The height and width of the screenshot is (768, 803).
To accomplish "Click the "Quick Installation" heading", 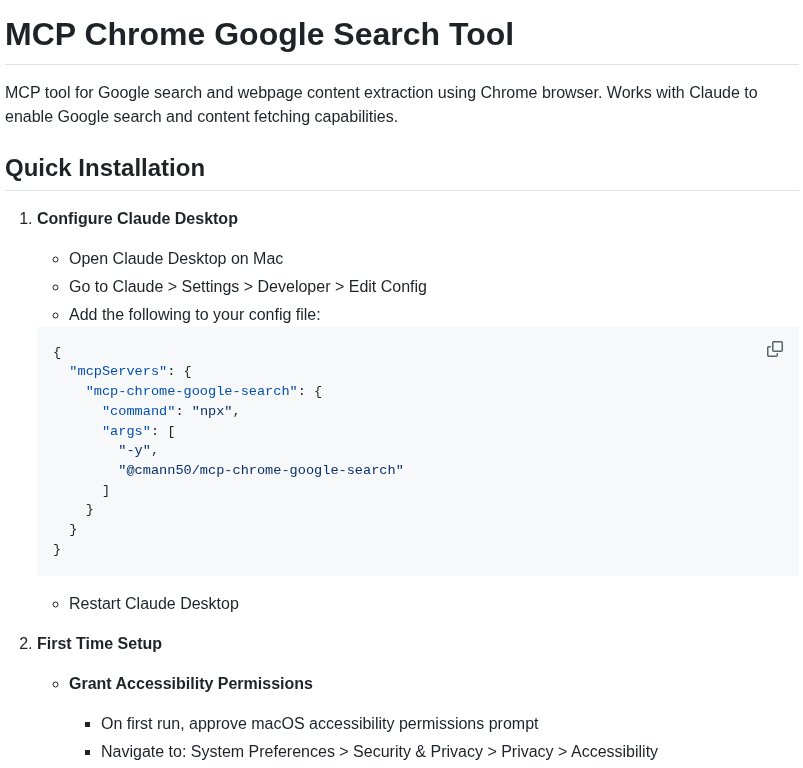I will pyautogui.click(x=105, y=168).
